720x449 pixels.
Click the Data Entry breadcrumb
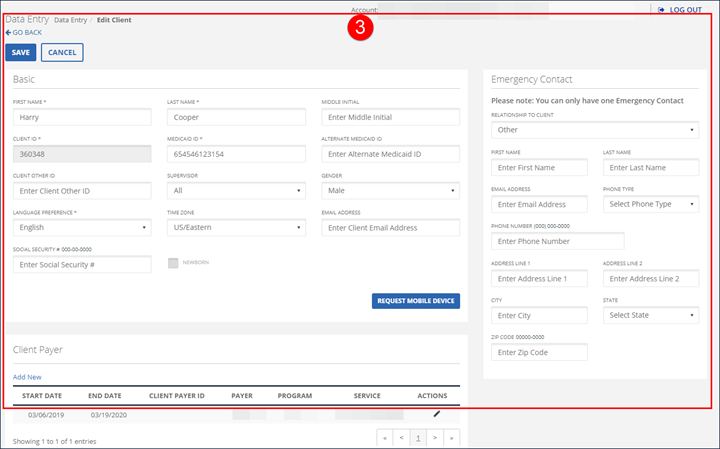[x=69, y=20]
